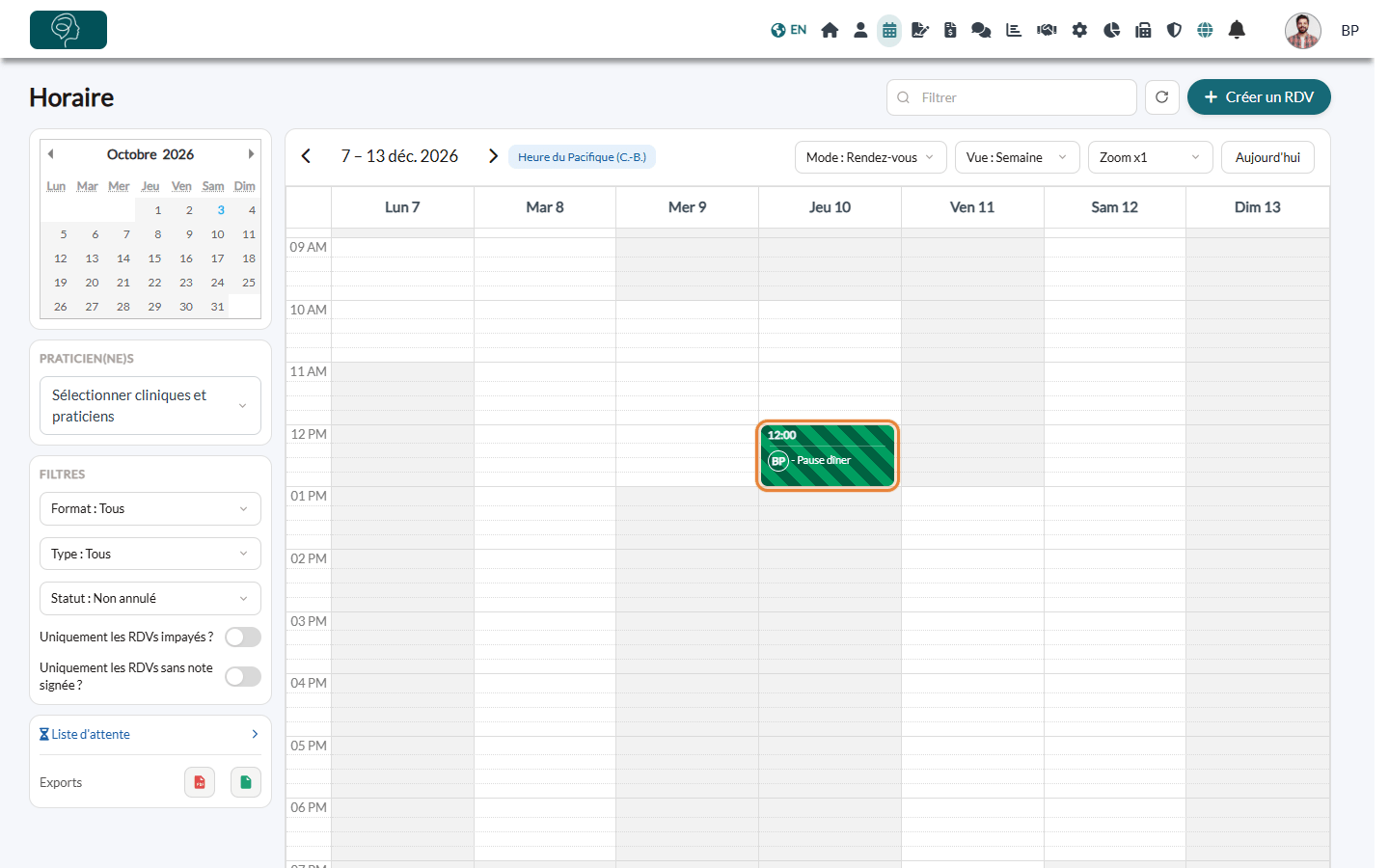The height and width of the screenshot is (868, 1389).
Task: Refresh the schedule
Action: [1162, 97]
